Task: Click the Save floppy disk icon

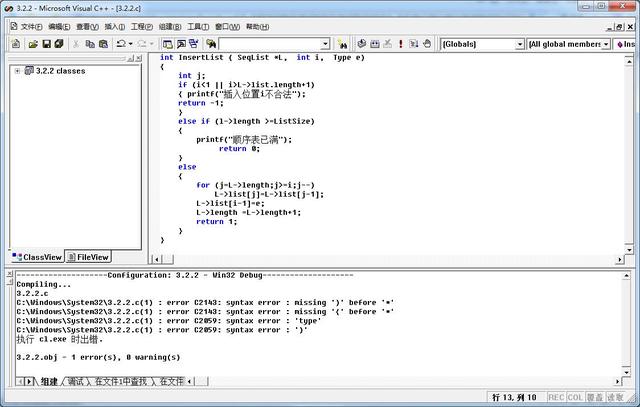Action: [x=46, y=44]
